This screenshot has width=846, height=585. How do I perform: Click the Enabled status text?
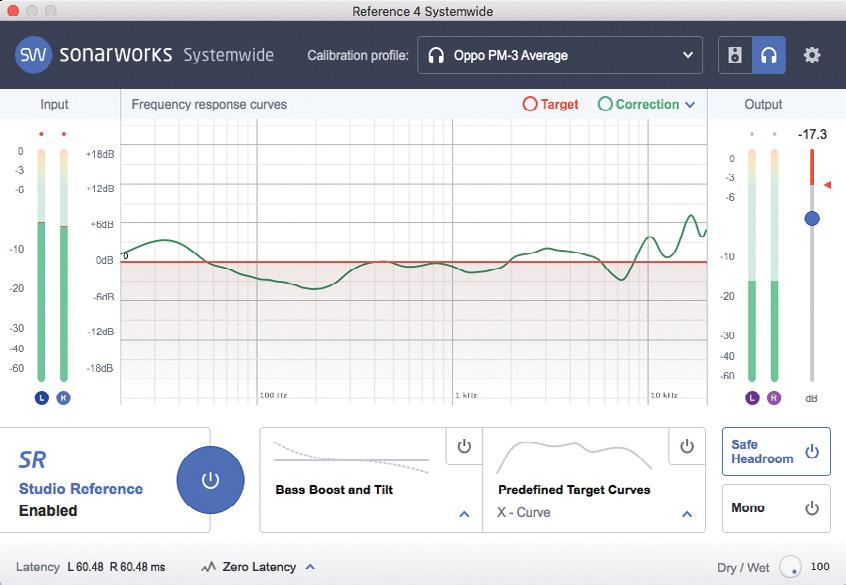point(48,511)
